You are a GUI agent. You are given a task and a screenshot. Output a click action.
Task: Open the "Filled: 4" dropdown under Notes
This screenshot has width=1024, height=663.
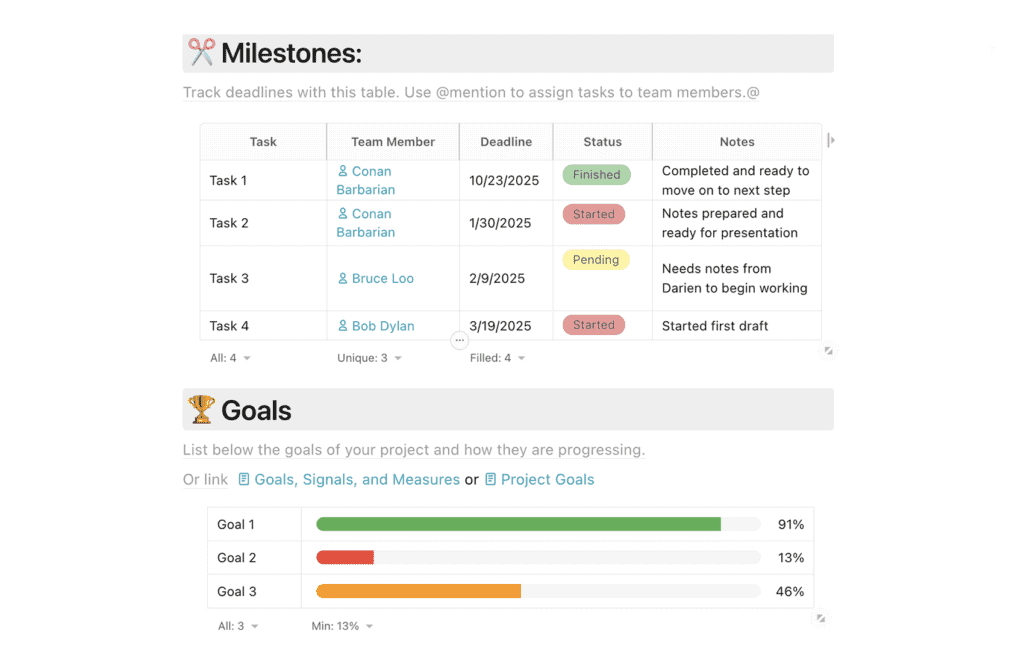pos(498,357)
